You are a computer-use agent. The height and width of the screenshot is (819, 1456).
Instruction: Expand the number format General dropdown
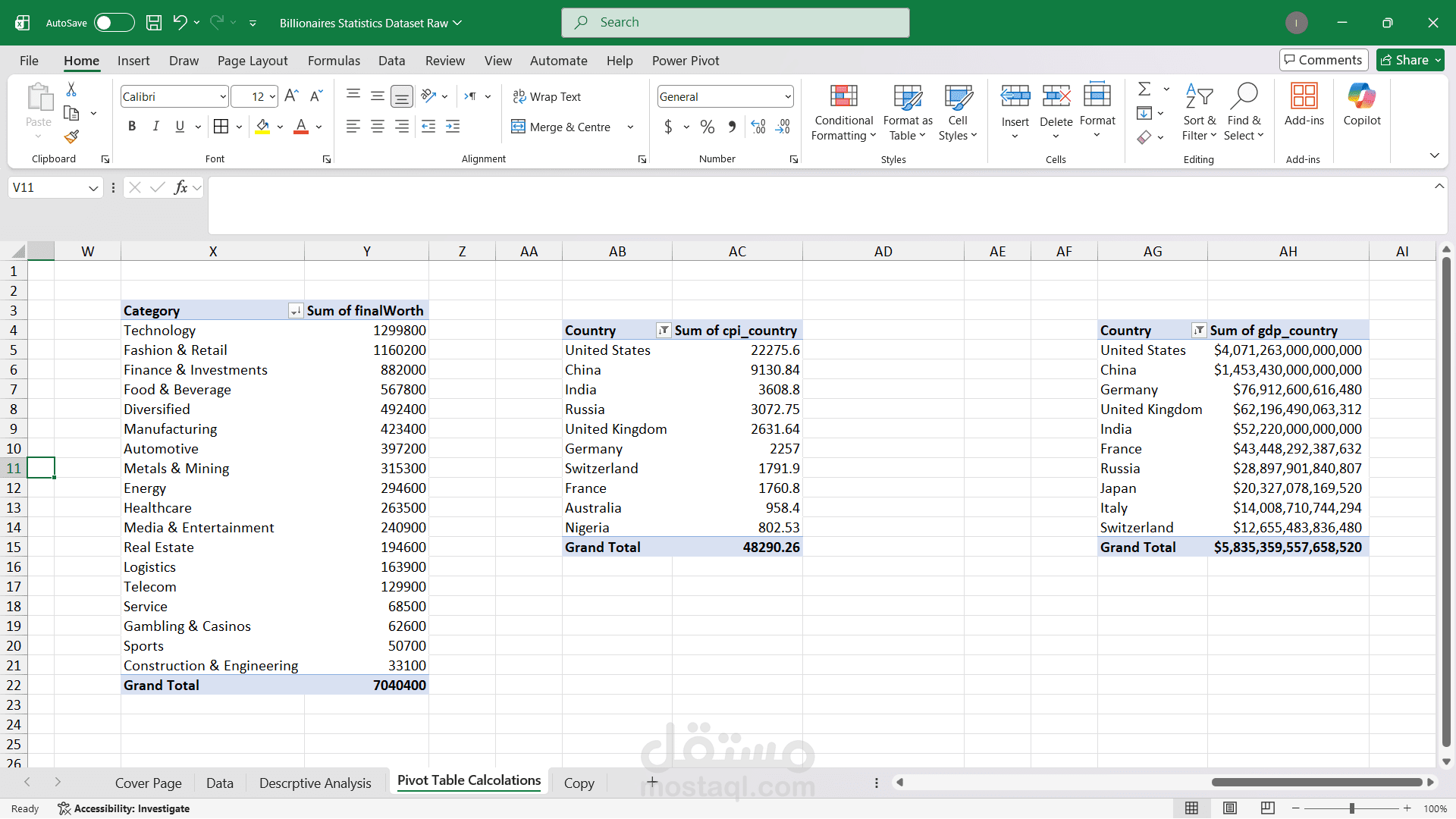coord(788,97)
